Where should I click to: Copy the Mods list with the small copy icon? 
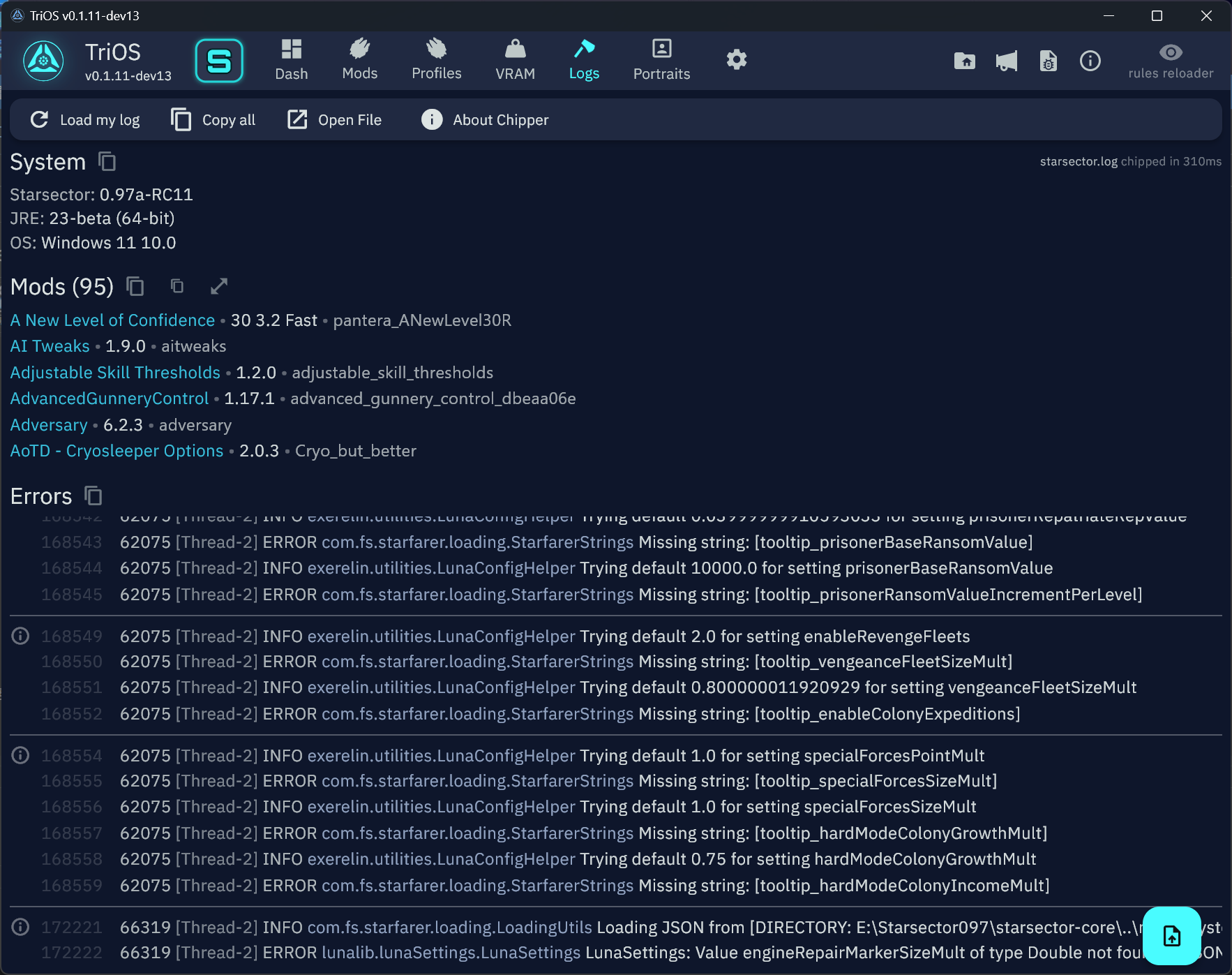pyautogui.click(x=177, y=286)
